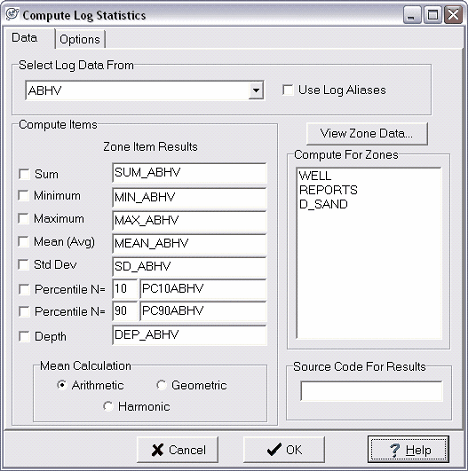Click the Compute Log Statistics title bar icon
470x473 pixels.
click(x=13, y=14)
